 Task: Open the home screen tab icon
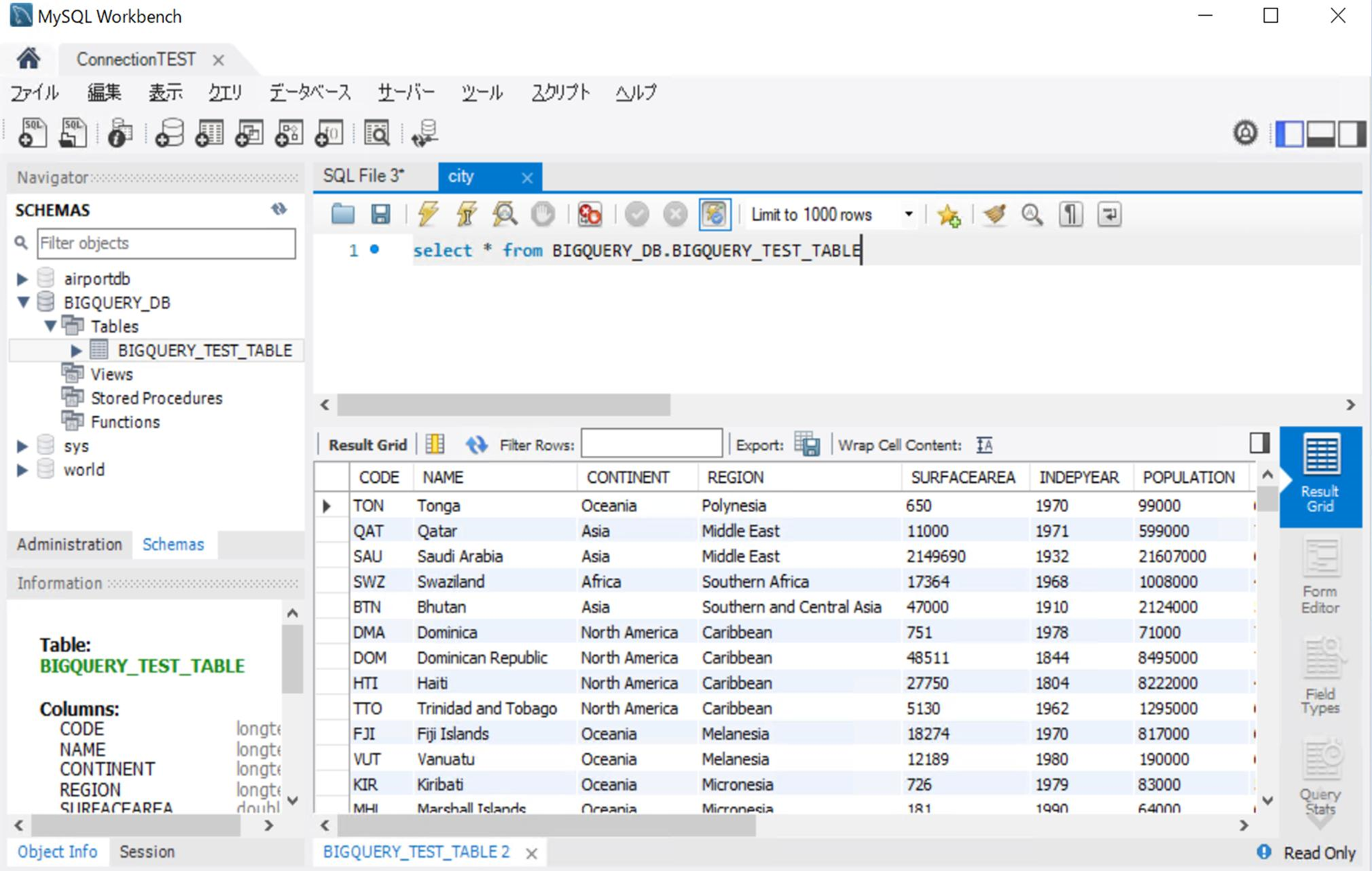[x=28, y=59]
